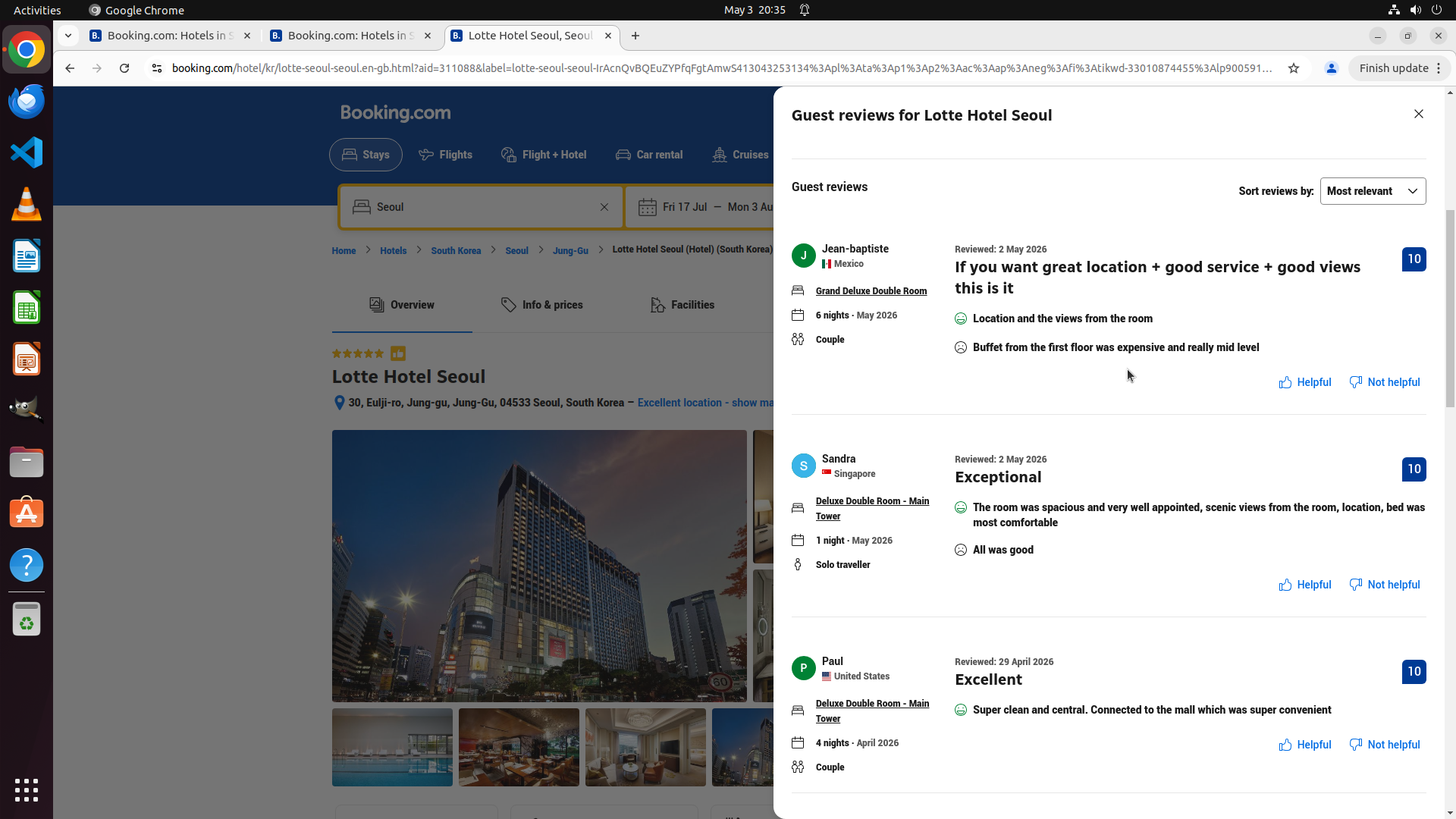1456x819 pixels.
Task: Open the swimming pool thumbnail
Action: (x=392, y=747)
